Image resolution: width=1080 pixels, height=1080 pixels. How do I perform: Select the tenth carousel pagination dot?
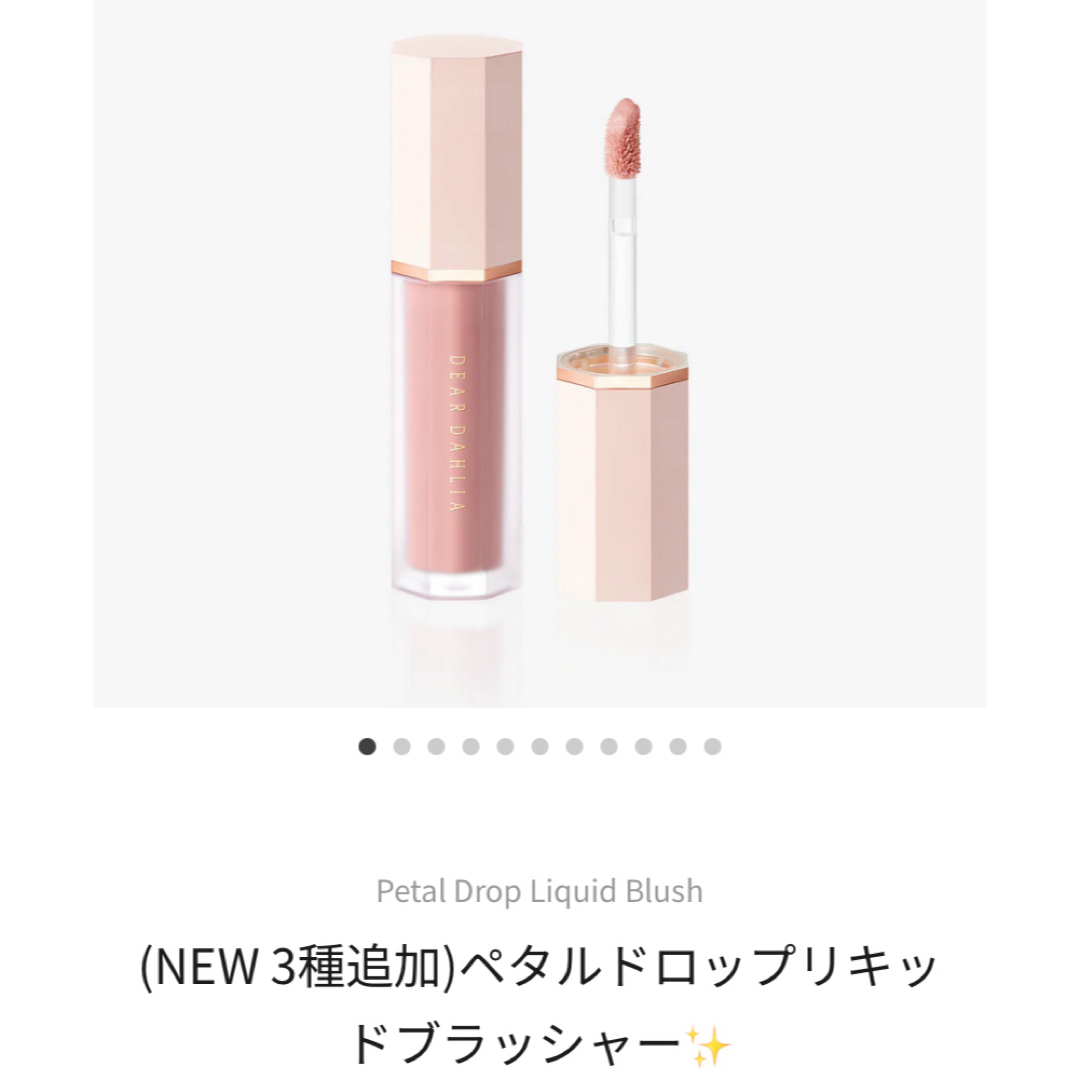678,746
